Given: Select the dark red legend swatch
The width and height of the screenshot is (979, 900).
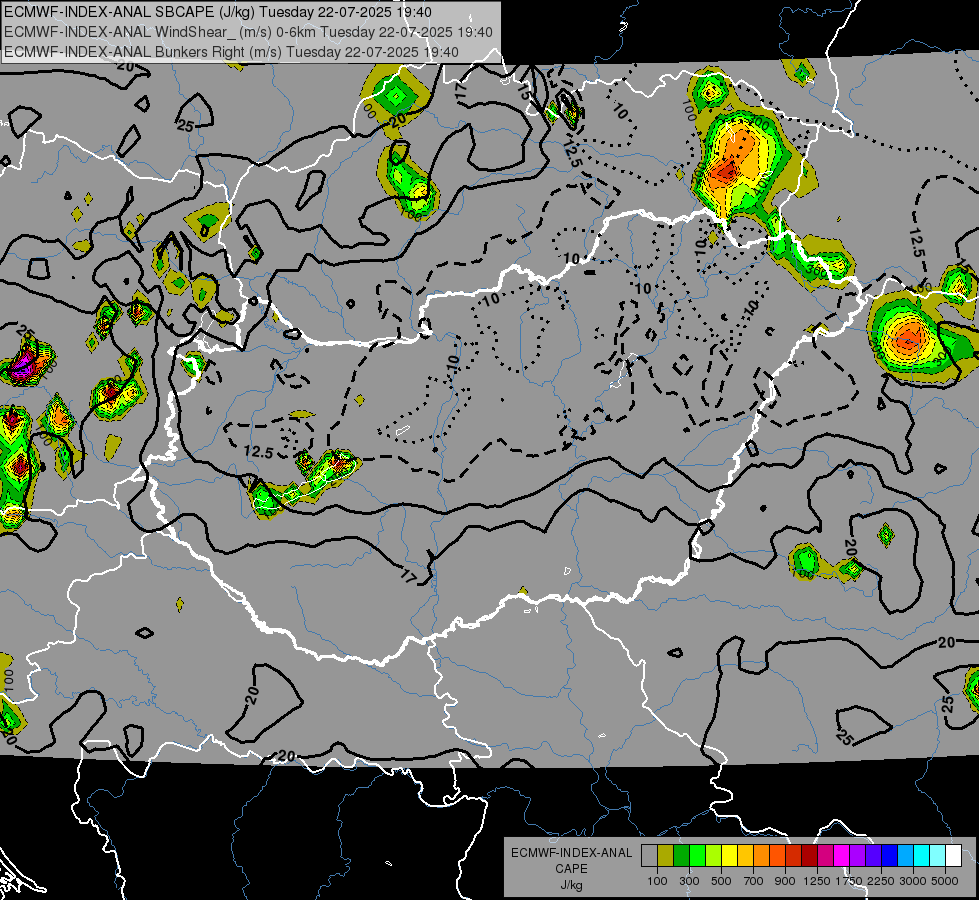Looking at the screenshot, I should [809, 856].
